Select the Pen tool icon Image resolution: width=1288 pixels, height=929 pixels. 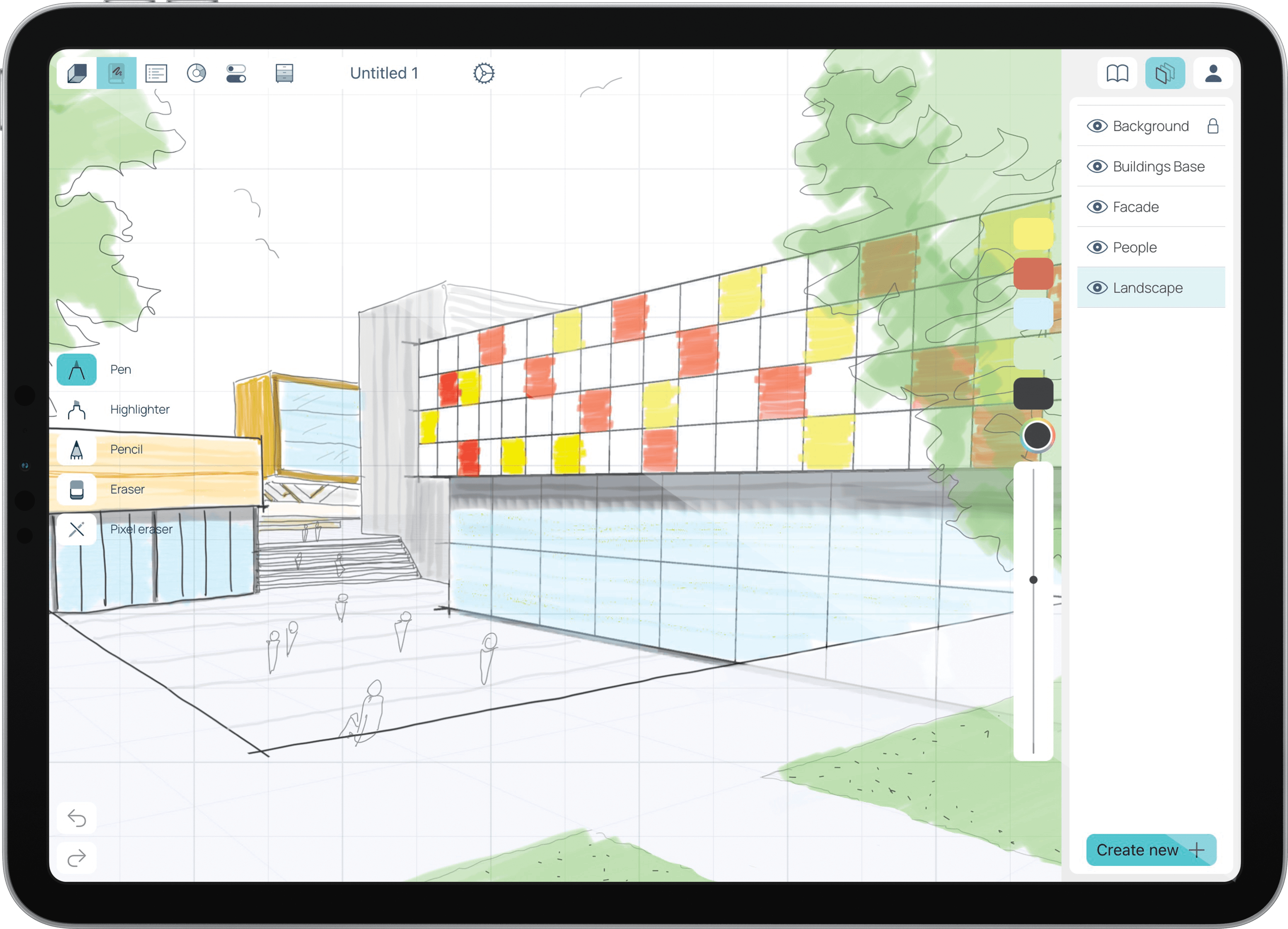click(76, 370)
